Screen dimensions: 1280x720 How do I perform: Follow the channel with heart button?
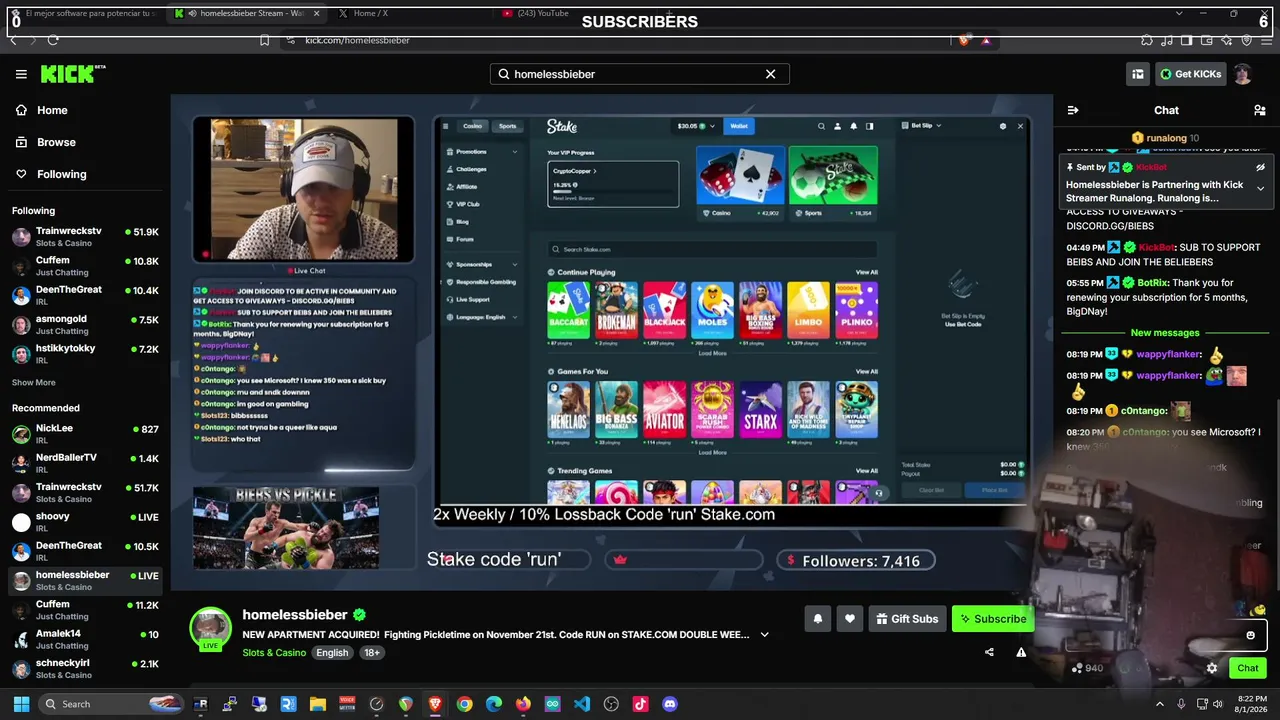click(849, 619)
